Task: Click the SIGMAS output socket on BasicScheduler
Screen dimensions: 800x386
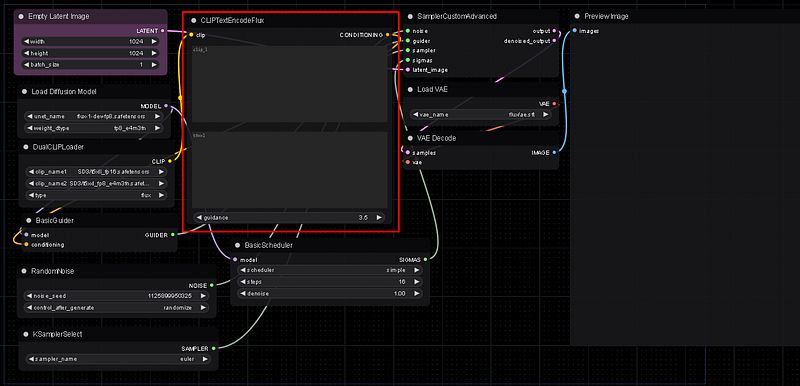Action: coord(425,259)
